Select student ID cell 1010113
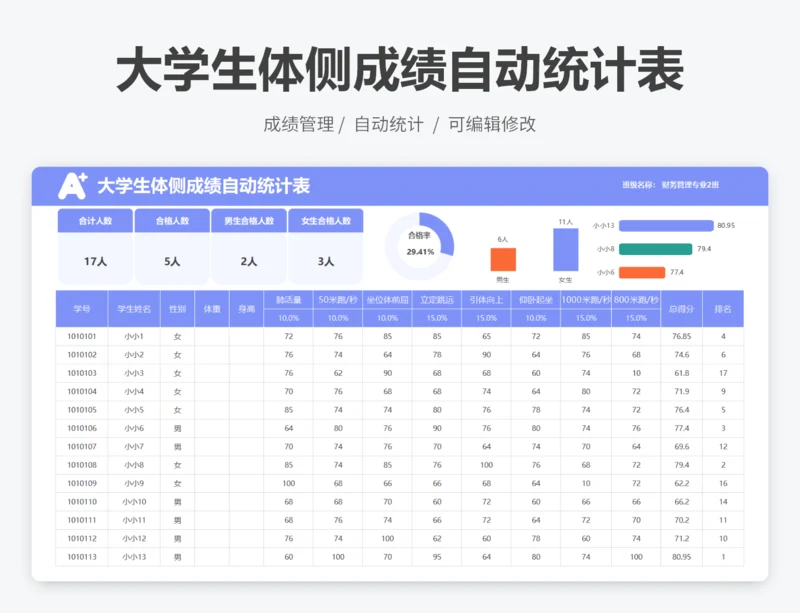Image resolution: width=800 pixels, height=613 pixels. tap(82, 557)
